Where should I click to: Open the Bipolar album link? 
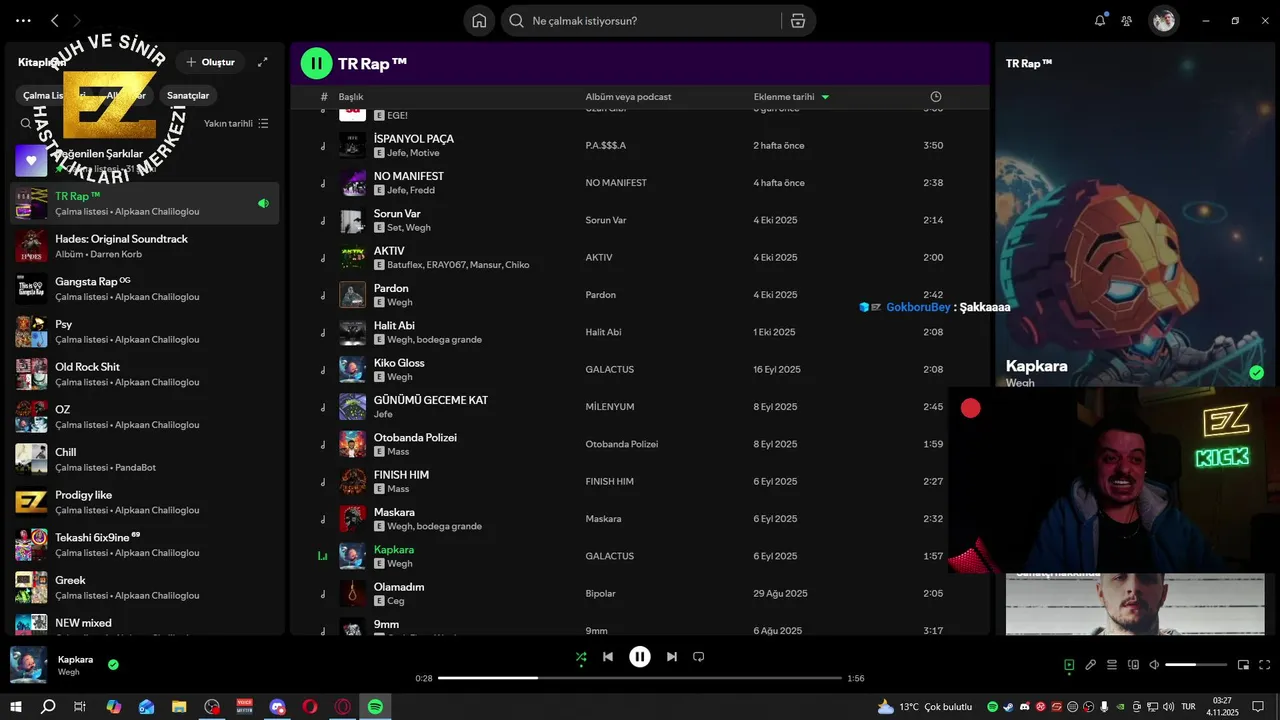point(601,594)
